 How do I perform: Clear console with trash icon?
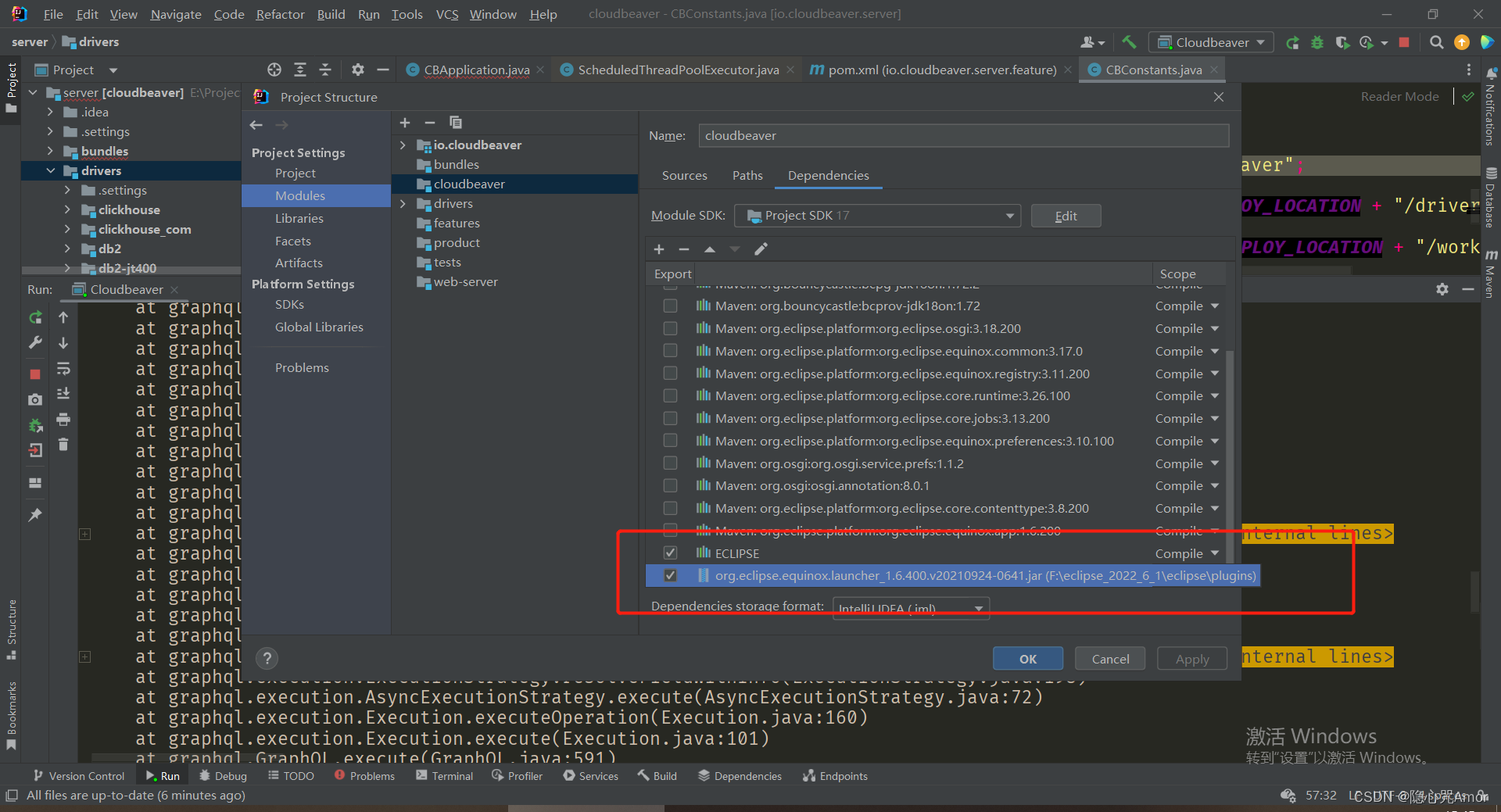coord(63,445)
